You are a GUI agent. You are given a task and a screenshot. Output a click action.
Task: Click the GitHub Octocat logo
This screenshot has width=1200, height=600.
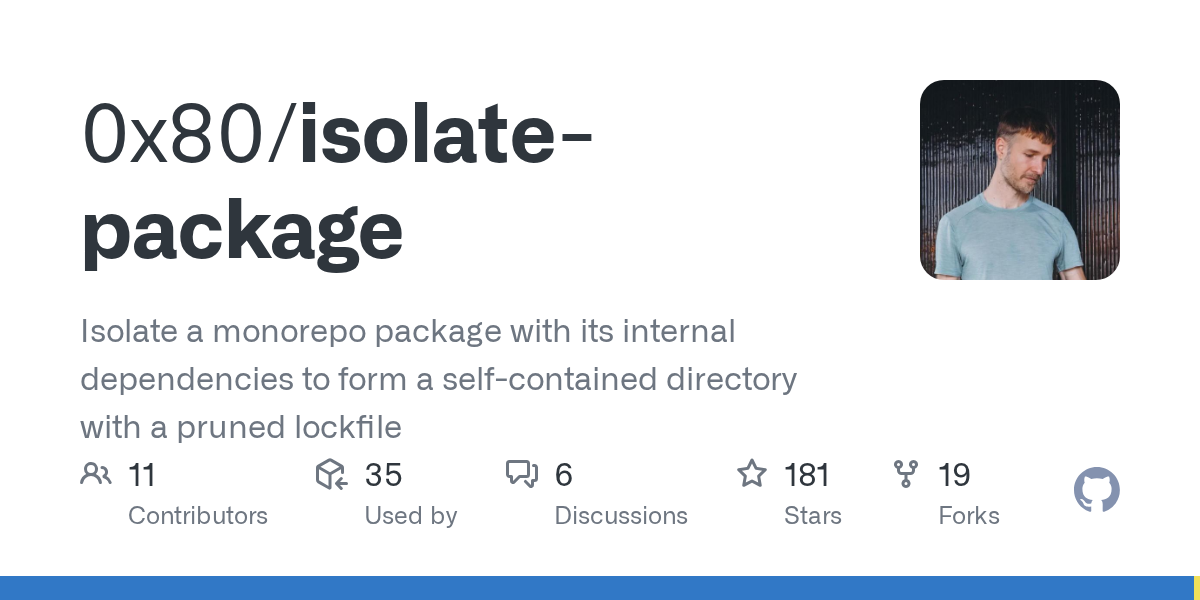[x=1096, y=491]
